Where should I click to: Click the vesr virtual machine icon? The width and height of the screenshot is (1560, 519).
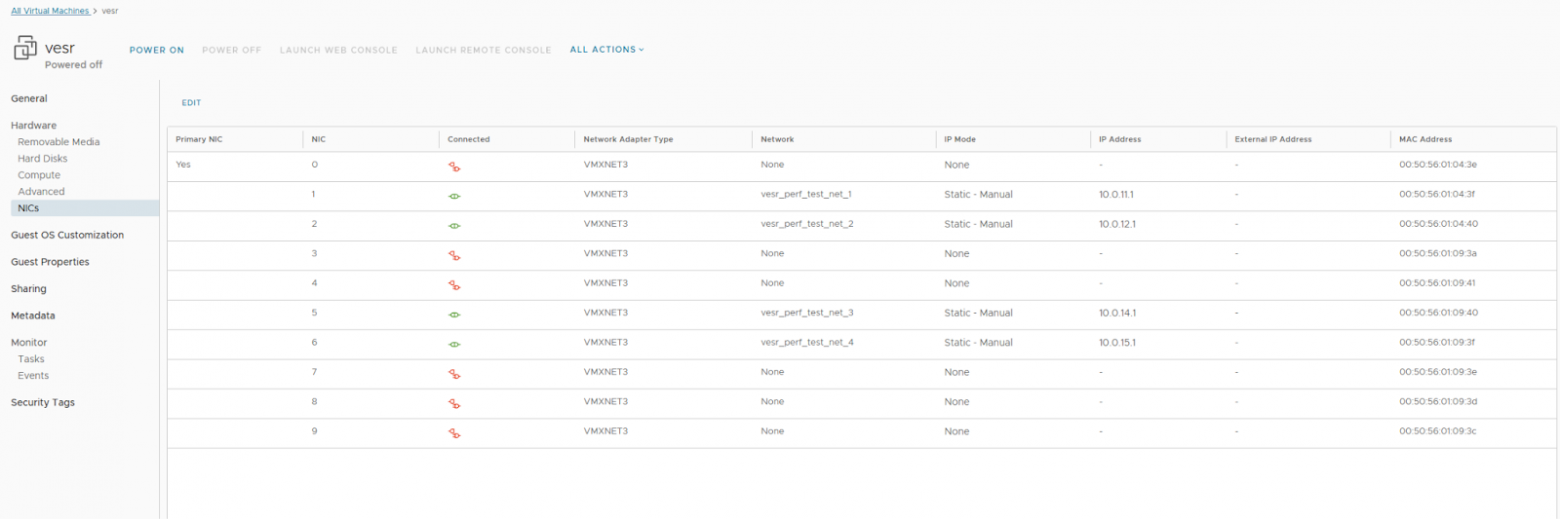pyautogui.click(x=25, y=48)
